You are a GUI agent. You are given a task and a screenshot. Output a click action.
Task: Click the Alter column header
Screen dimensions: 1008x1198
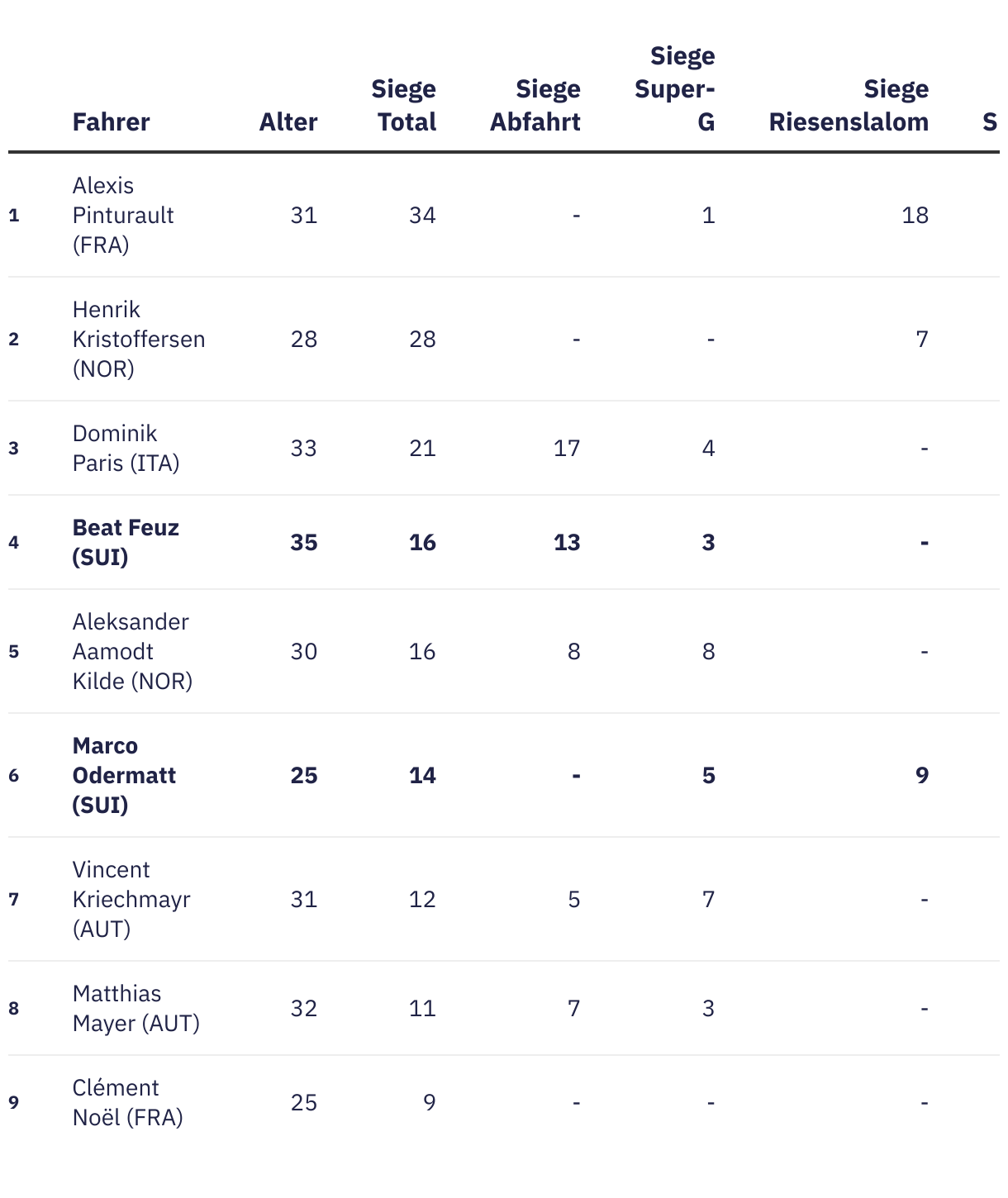[x=288, y=122]
